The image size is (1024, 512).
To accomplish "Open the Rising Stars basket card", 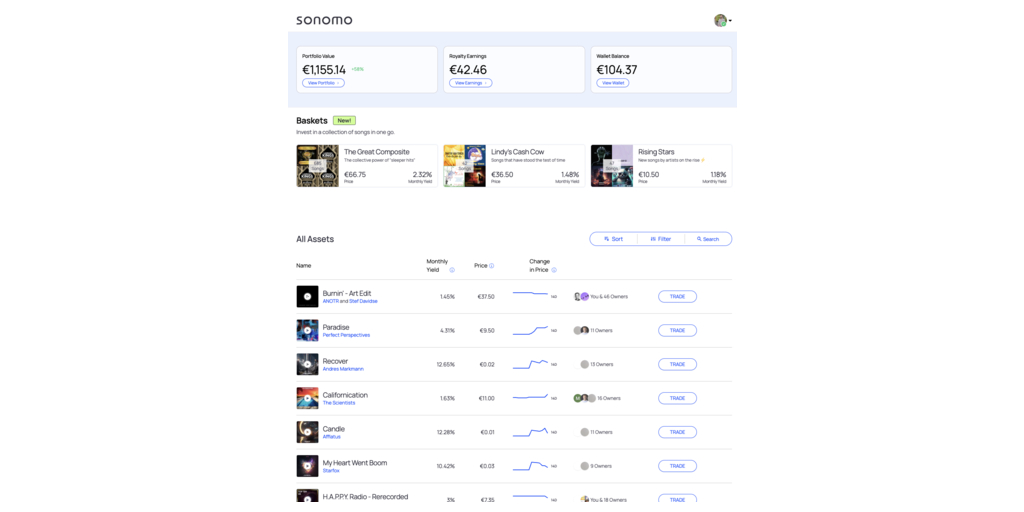I will pyautogui.click(x=660, y=165).
